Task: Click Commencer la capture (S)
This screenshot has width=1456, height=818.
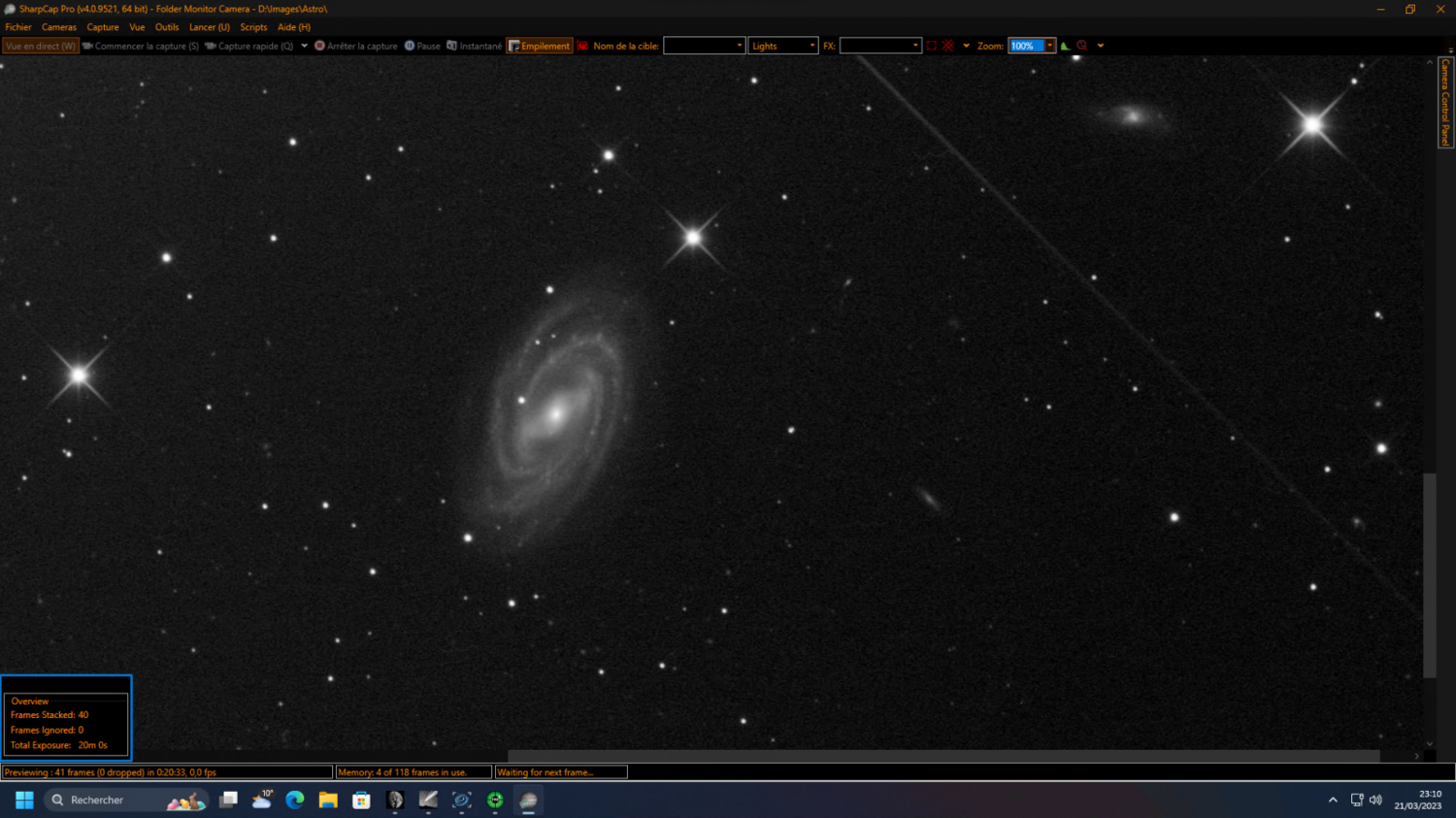Action: [x=141, y=46]
